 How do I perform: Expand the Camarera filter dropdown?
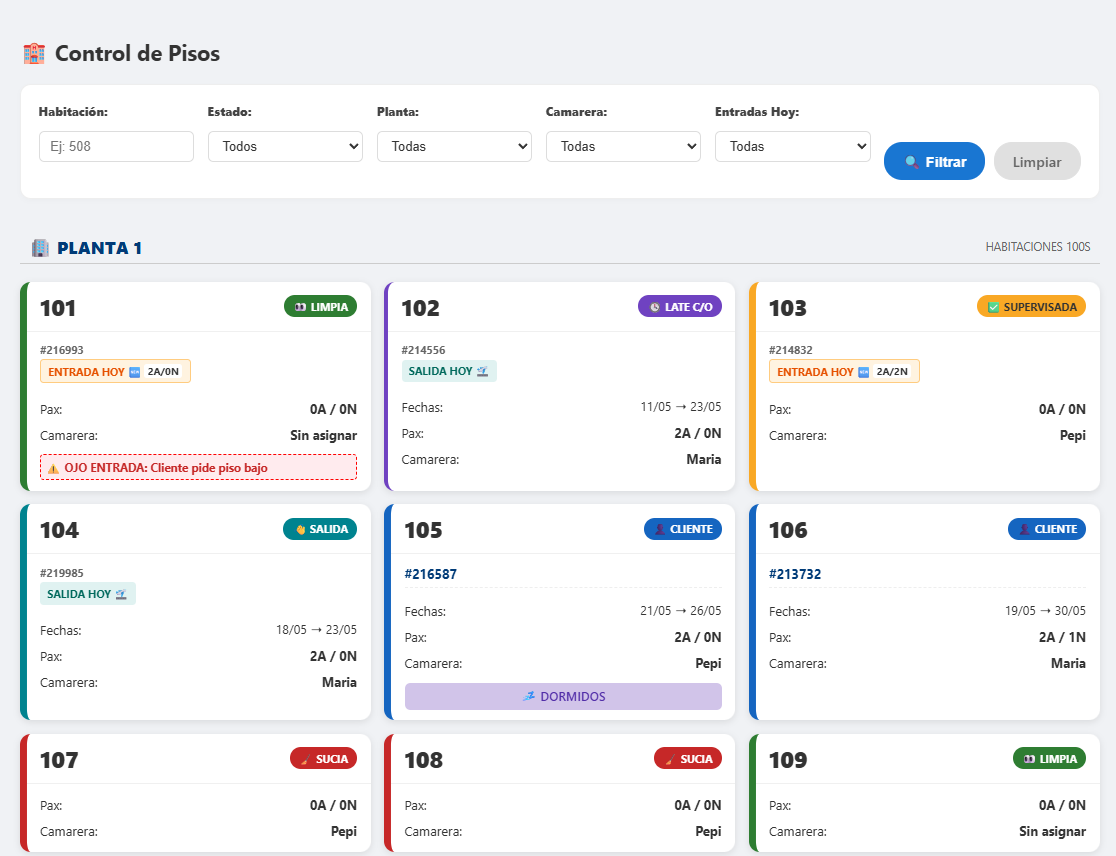point(623,147)
